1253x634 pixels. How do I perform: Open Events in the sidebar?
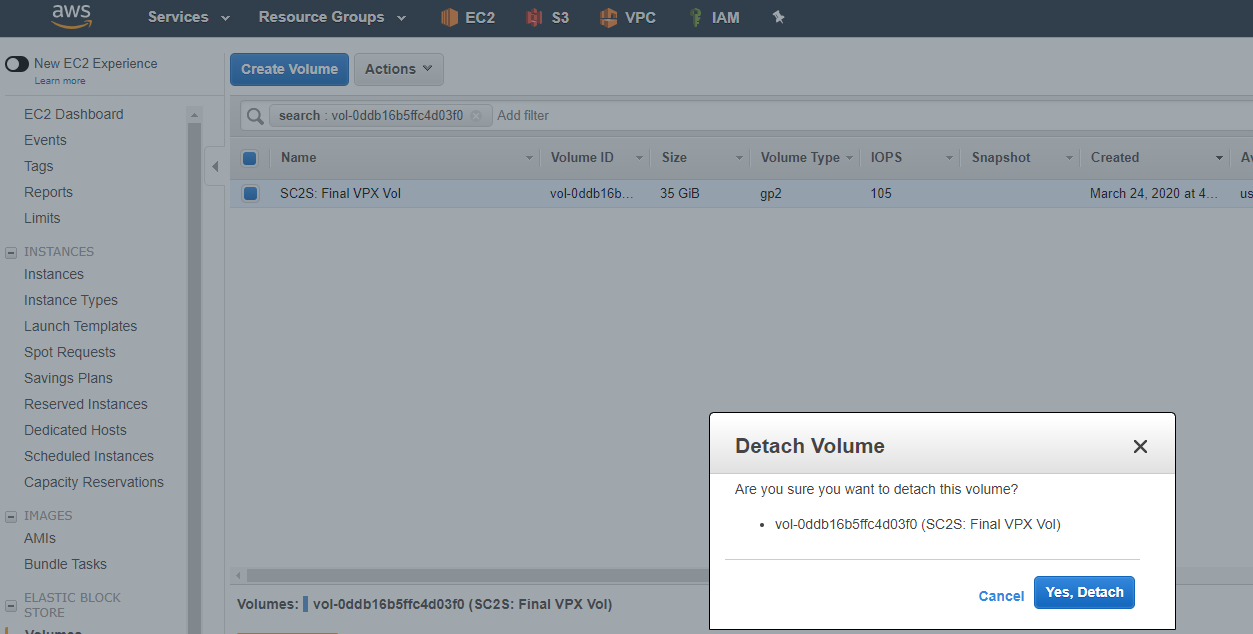45,140
